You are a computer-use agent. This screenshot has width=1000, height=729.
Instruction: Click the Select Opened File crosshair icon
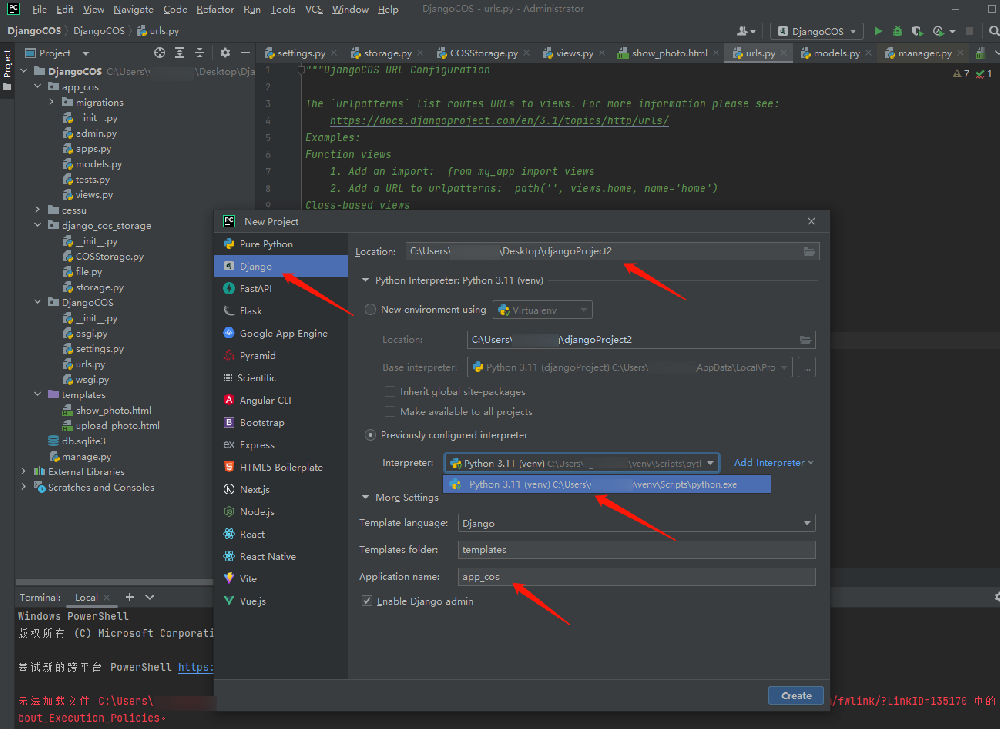click(x=160, y=53)
